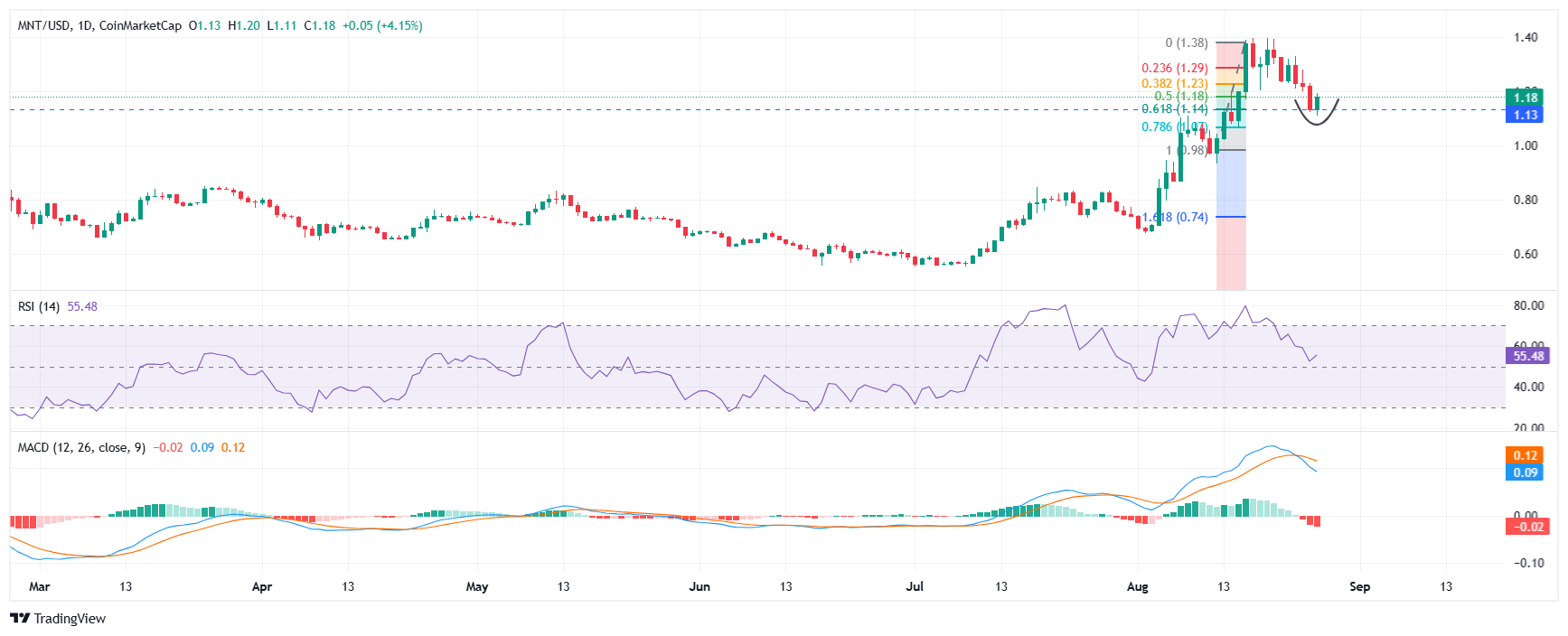Click the 80.00 RSI axis label
Screen dimensions: 1568x636
(1529, 305)
